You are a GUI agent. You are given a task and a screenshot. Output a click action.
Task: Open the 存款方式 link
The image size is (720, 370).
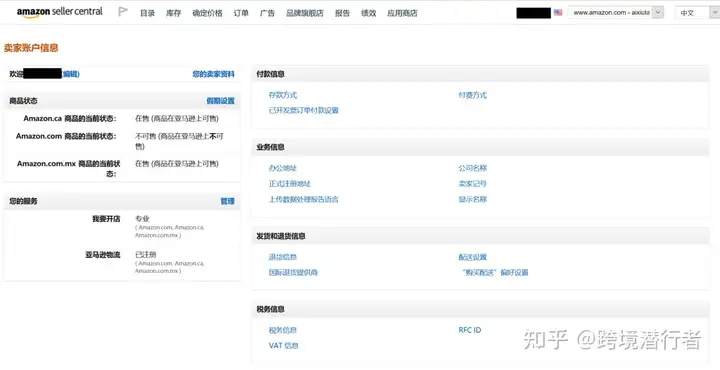click(x=283, y=95)
